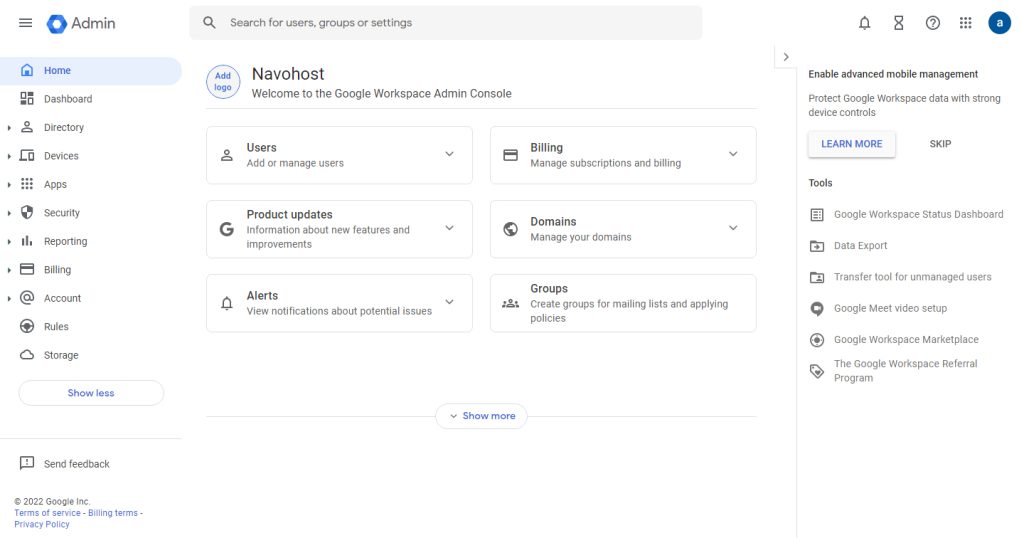Click the Domains card globe icon
Image resolution: width=1024 pixels, height=538 pixels.
(x=511, y=229)
